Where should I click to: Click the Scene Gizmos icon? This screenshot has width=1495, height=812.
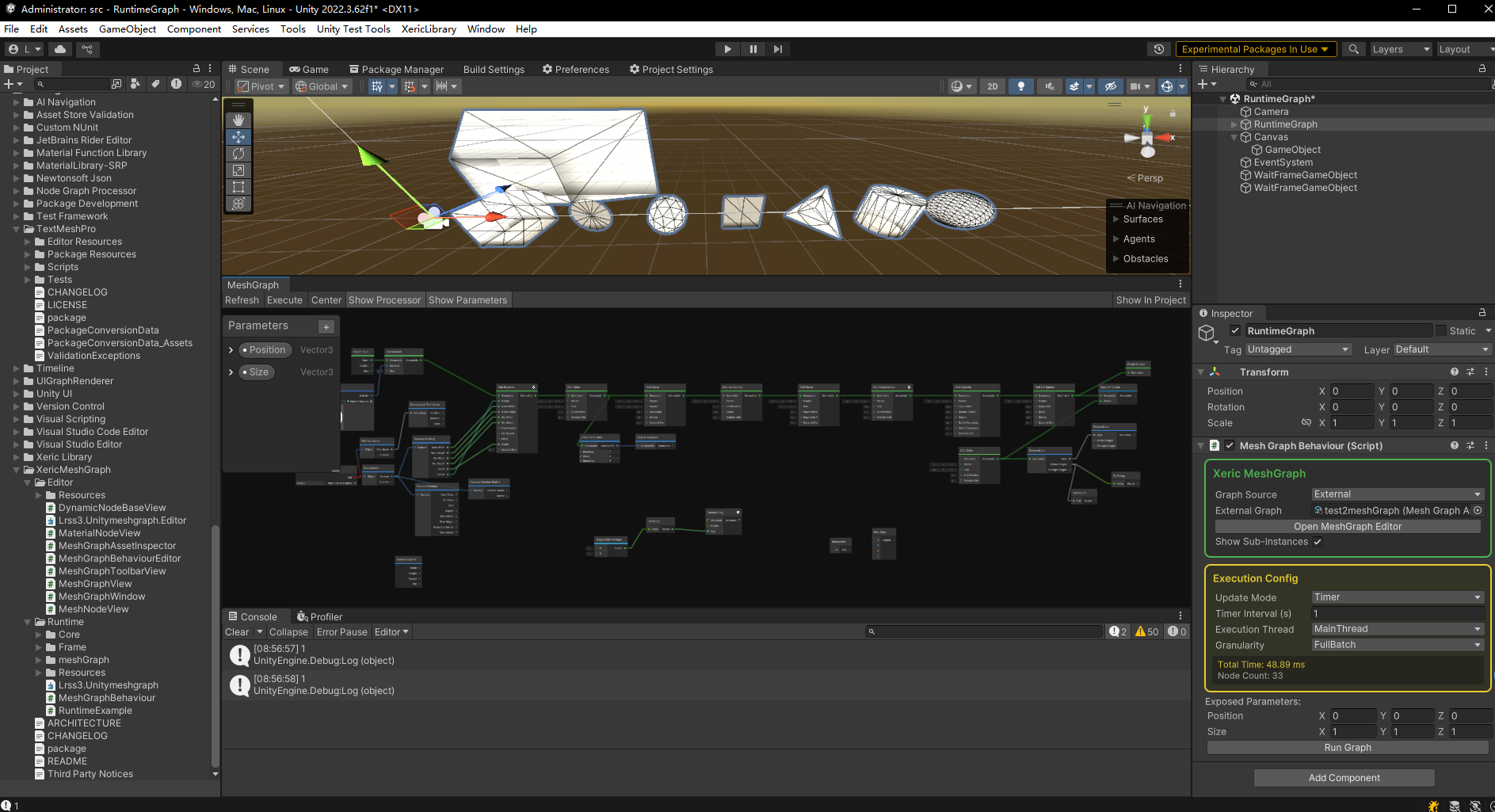click(x=1167, y=86)
